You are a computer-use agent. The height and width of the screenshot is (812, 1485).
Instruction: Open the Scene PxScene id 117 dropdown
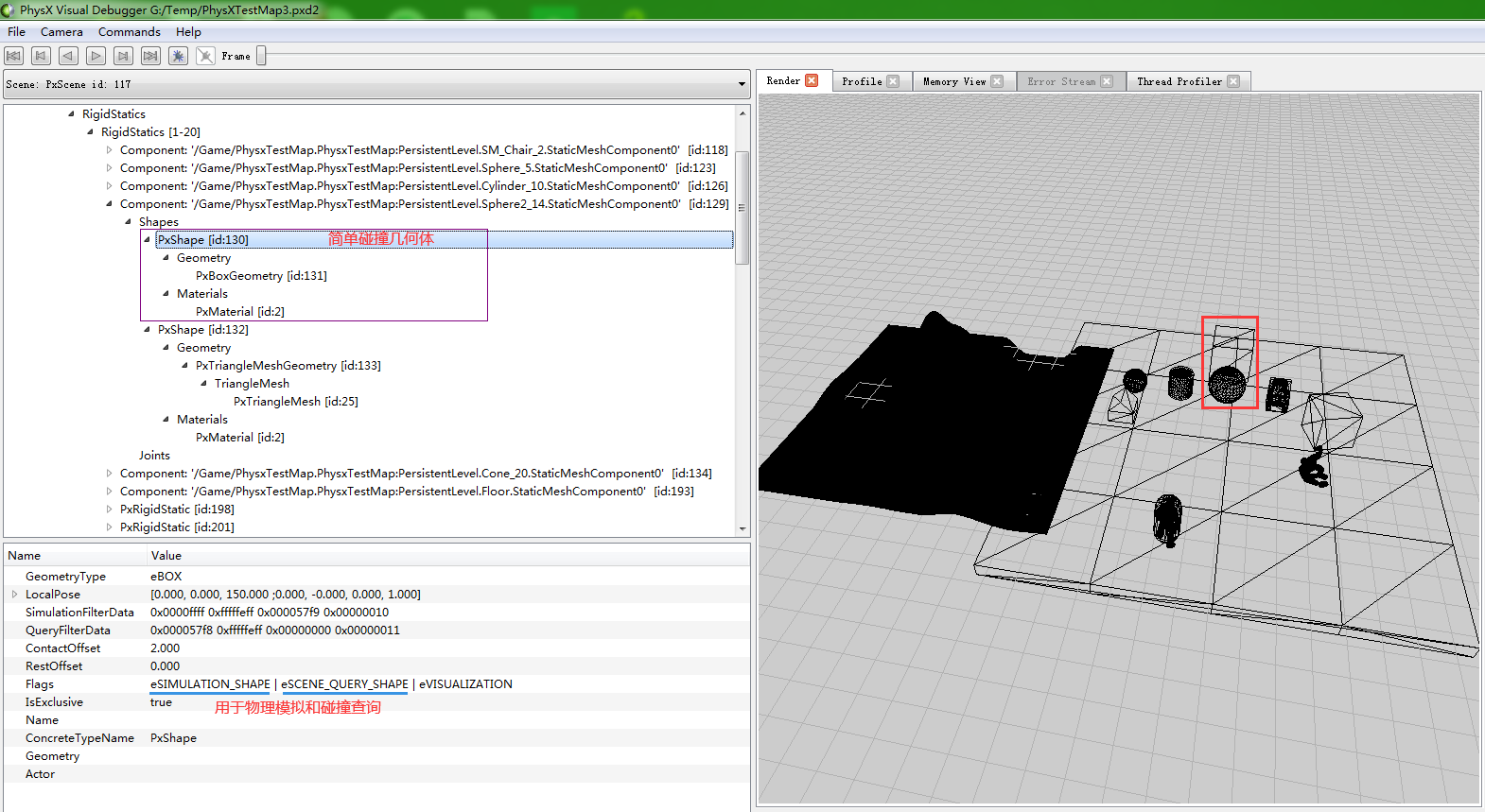coord(742,84)
